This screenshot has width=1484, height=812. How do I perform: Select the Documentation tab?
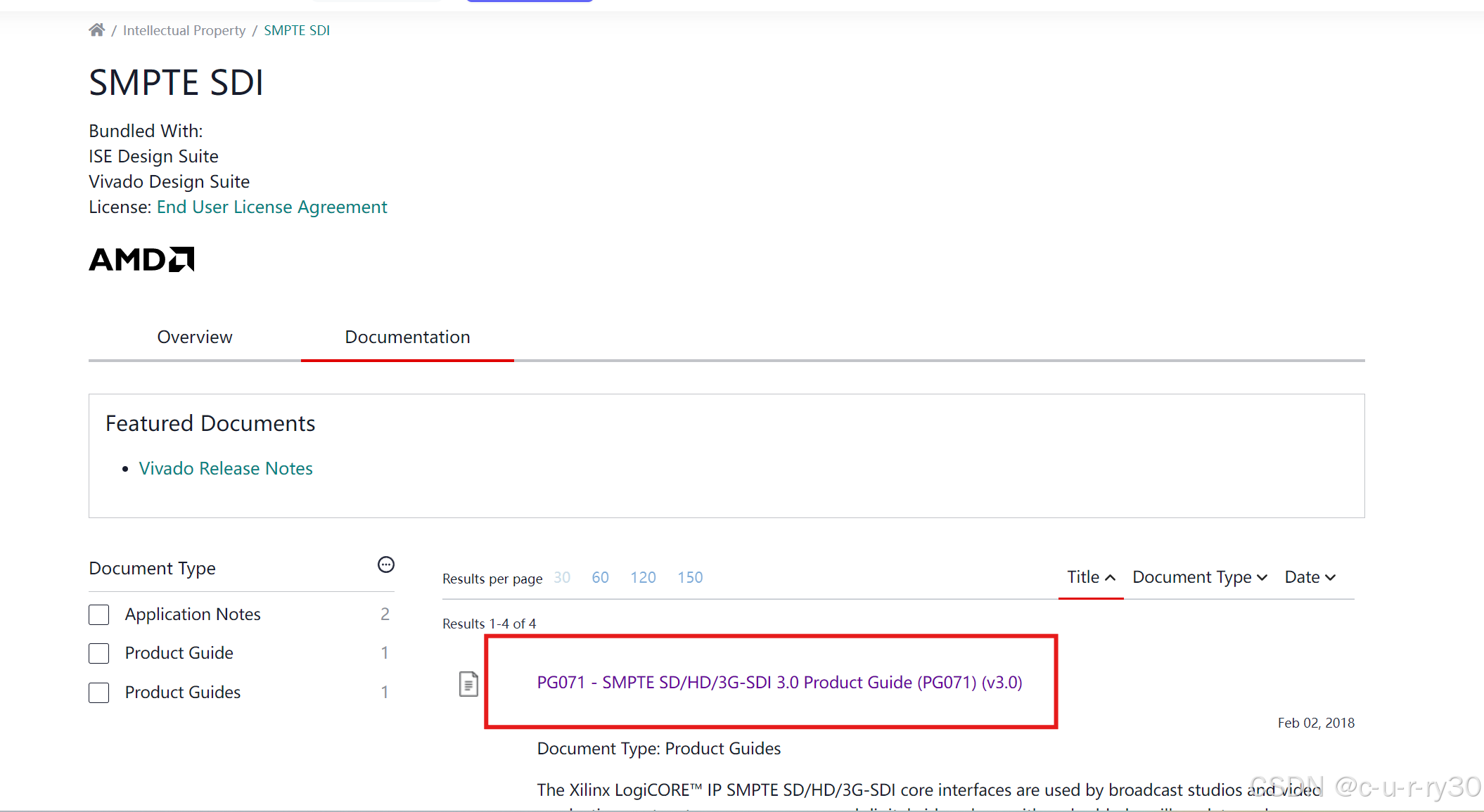[407, 337]
